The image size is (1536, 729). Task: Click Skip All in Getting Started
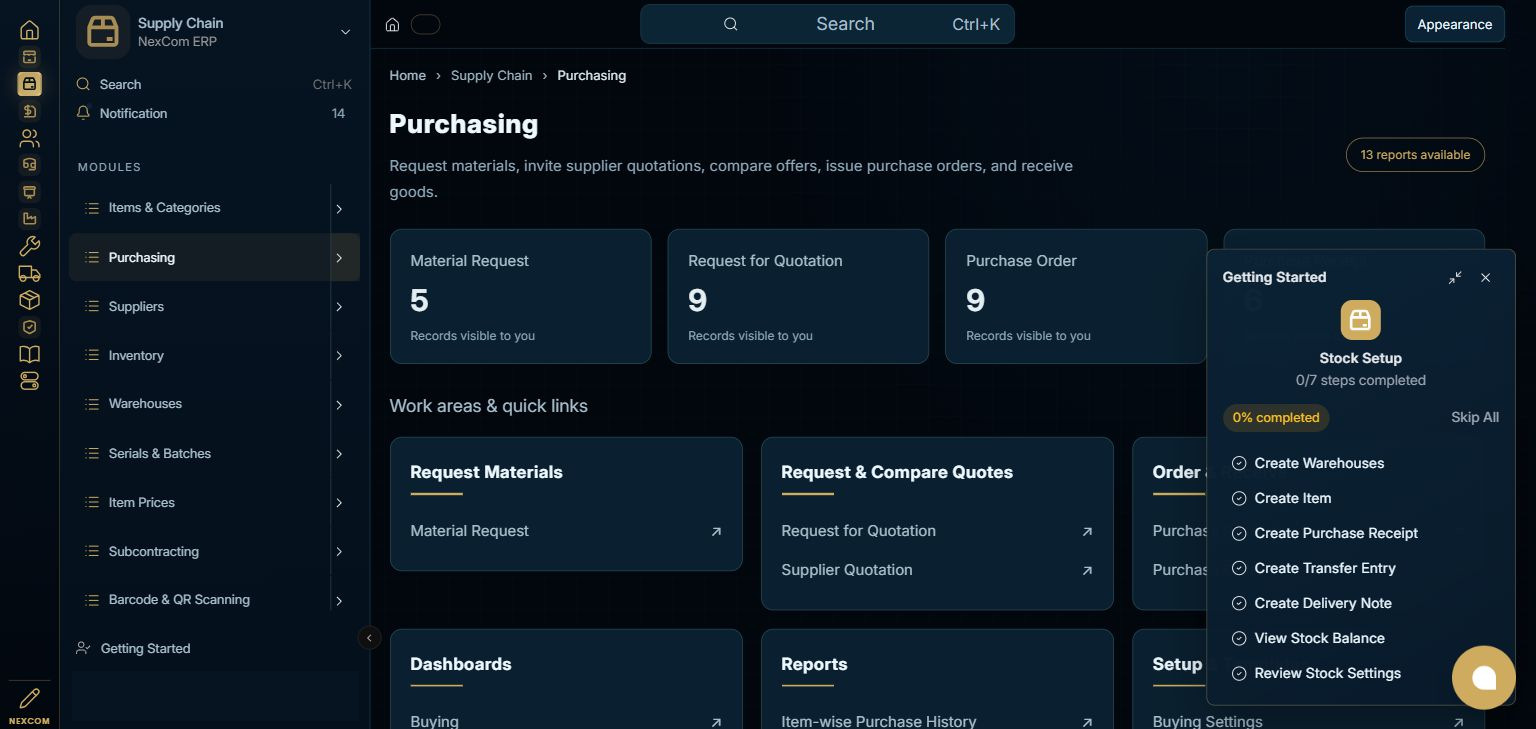1475,417
